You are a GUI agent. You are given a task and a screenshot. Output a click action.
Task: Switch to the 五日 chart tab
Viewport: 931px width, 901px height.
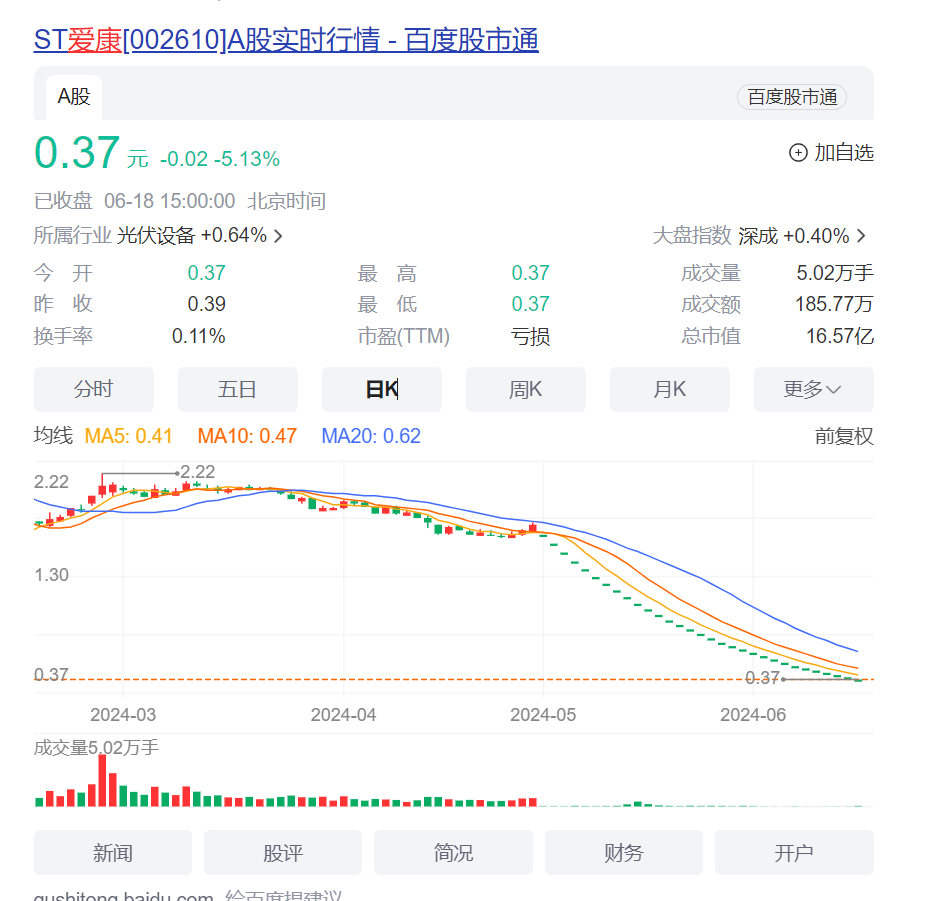click(x=238, y=390)
